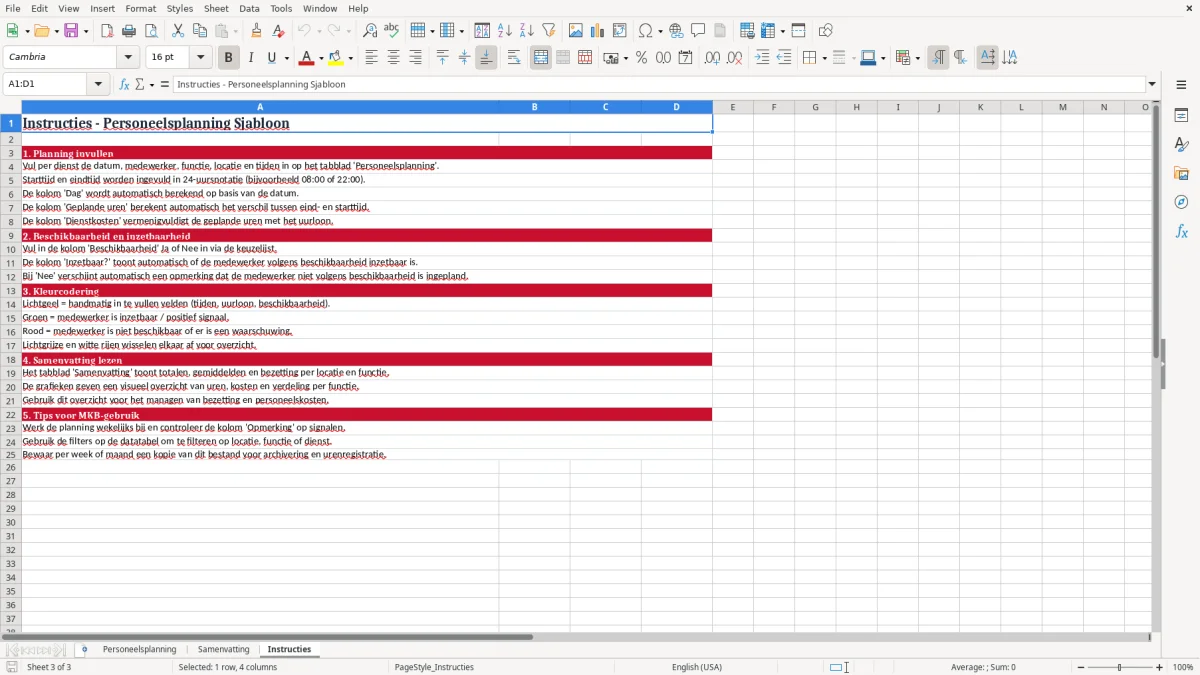Screen dimensions: 1200x675
Task: Open the Styles menu
Action: click(180, 8)
